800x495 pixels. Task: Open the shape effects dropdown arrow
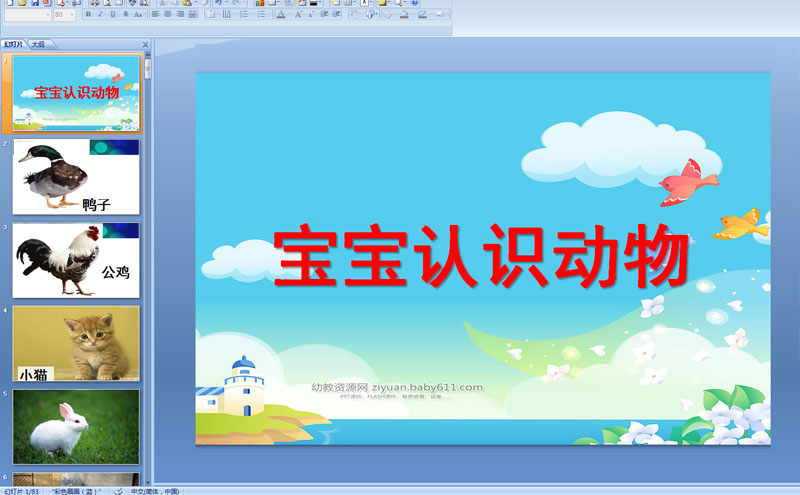pyautogui.click(x=447, y=14)
